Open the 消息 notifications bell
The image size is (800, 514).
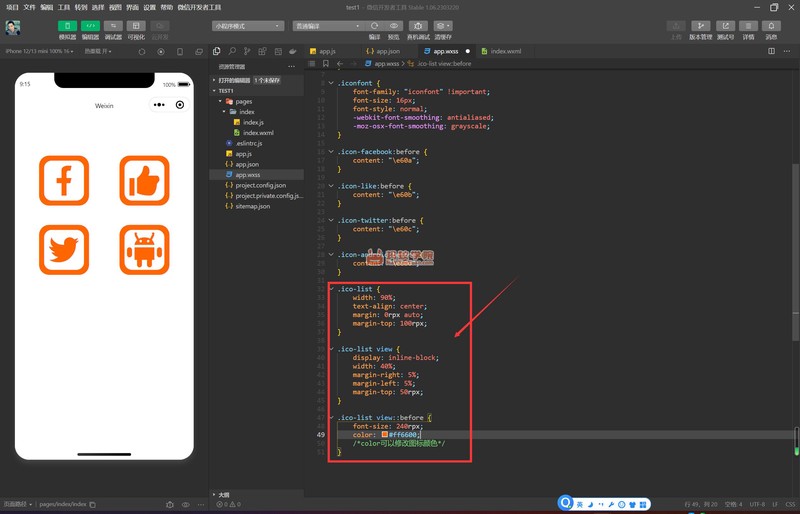[x=771, y=26]
